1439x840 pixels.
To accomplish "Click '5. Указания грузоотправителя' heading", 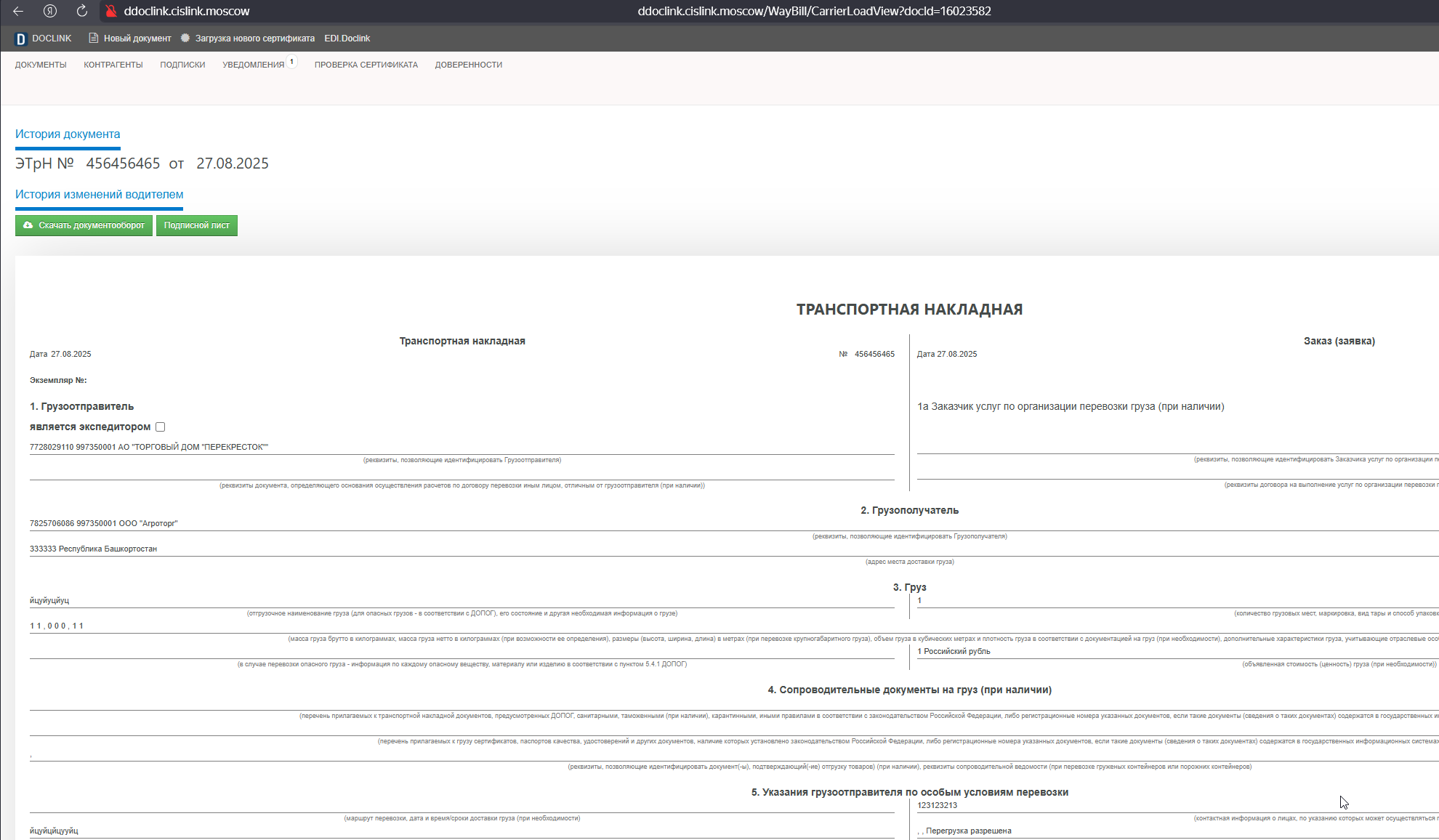I will click(x=909, y=792).
